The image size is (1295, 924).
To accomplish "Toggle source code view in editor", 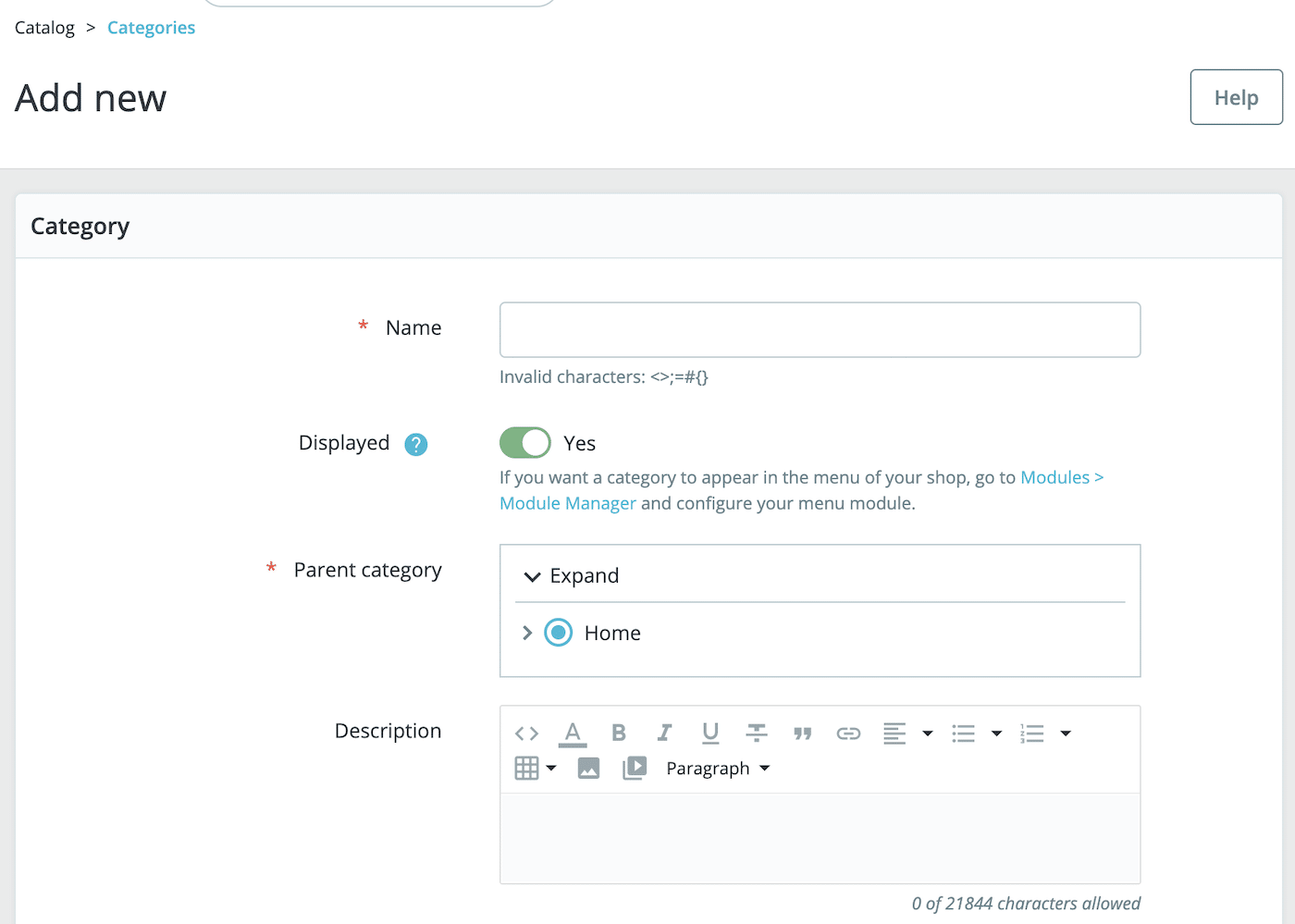I will click(526, 733).
